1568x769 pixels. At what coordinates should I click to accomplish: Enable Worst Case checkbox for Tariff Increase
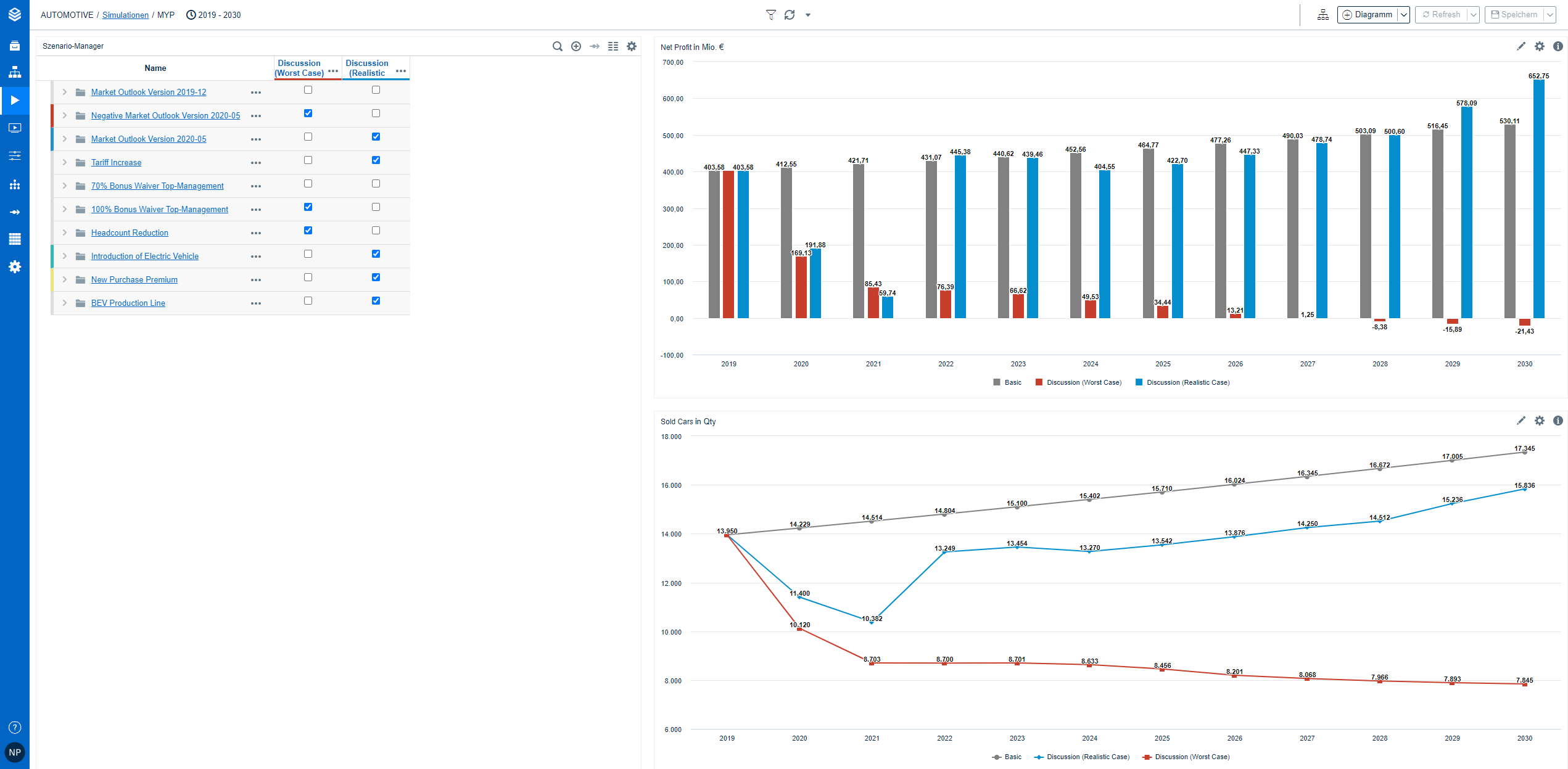(308, 160)
